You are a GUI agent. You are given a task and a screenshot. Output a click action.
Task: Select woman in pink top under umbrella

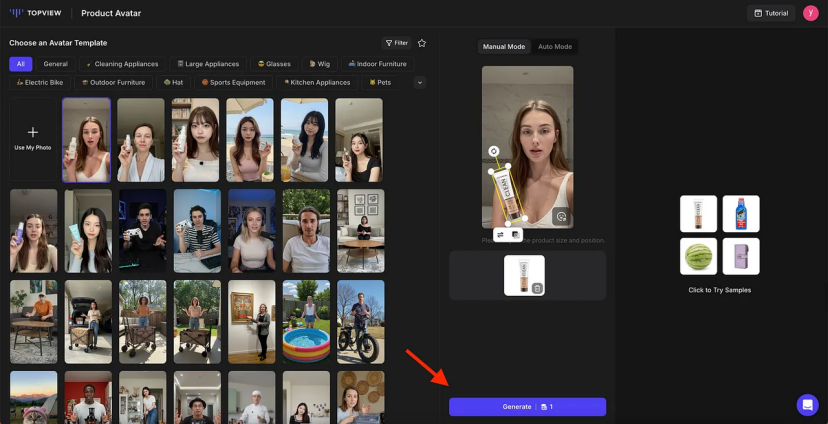[x=250, y=140]
